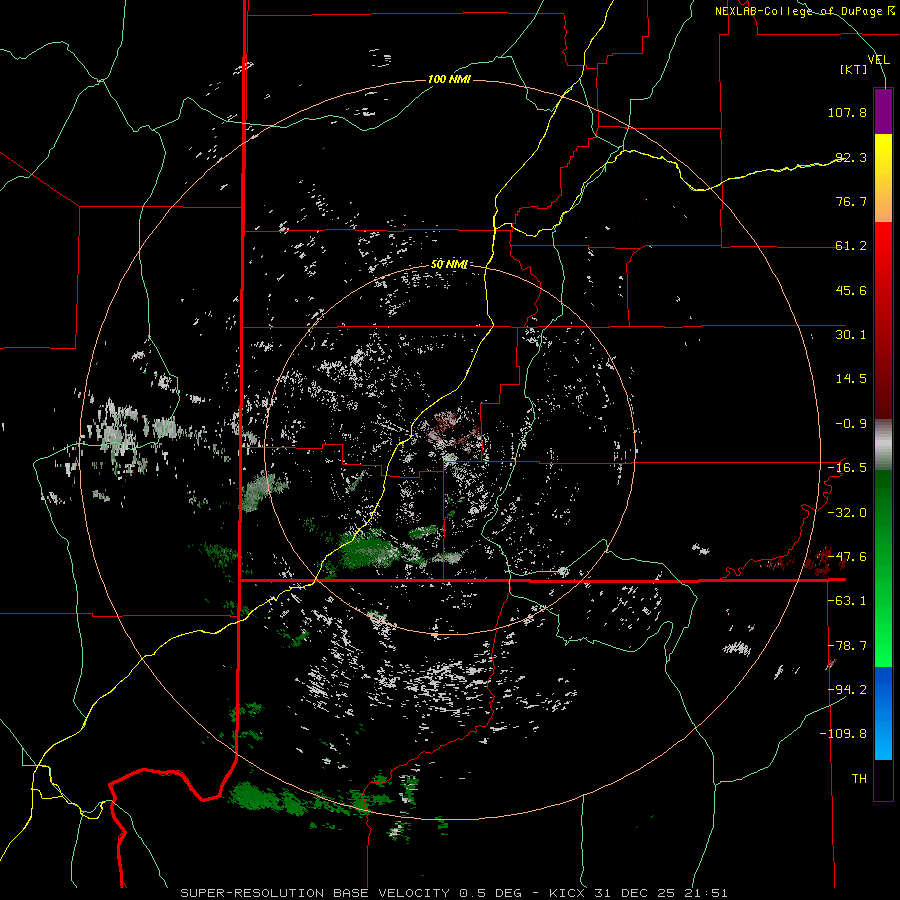Pick the purple segment of the color bar
The image size is (900, 900).
[x=883, y=111]
